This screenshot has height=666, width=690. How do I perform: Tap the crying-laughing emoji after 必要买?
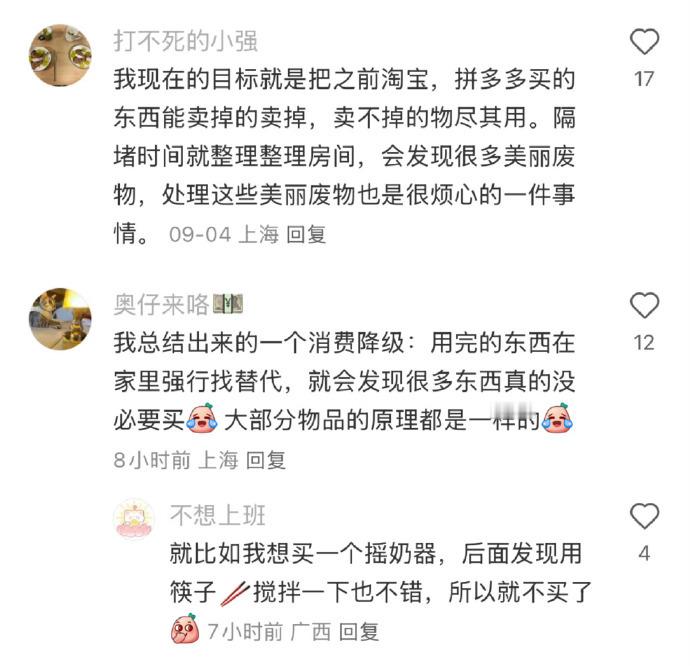click(x=202, y=418)
